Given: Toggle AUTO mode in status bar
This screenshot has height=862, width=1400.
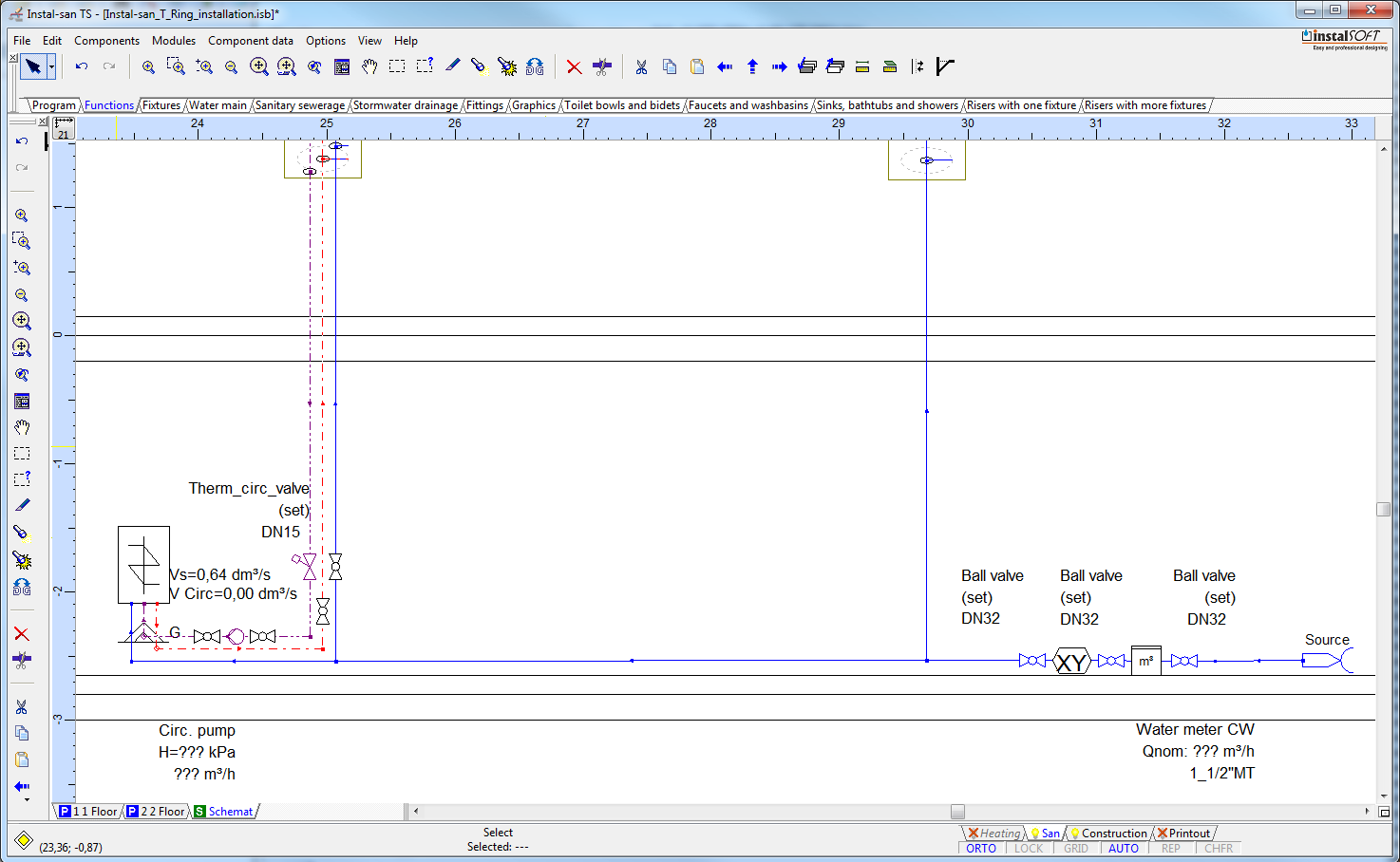Looking at the screenshot, I should pos(1124,849).
